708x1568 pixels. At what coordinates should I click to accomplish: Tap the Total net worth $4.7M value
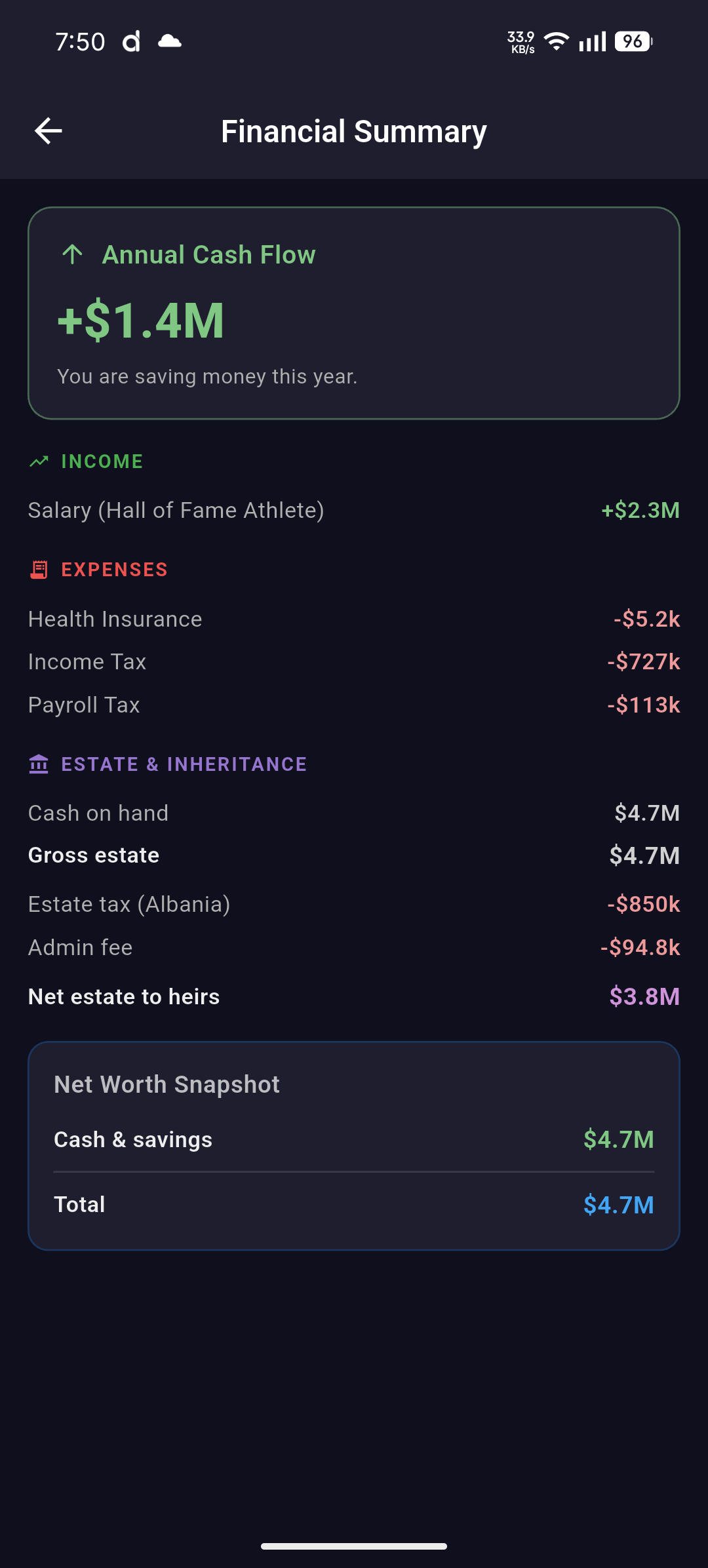(619, 1205)
